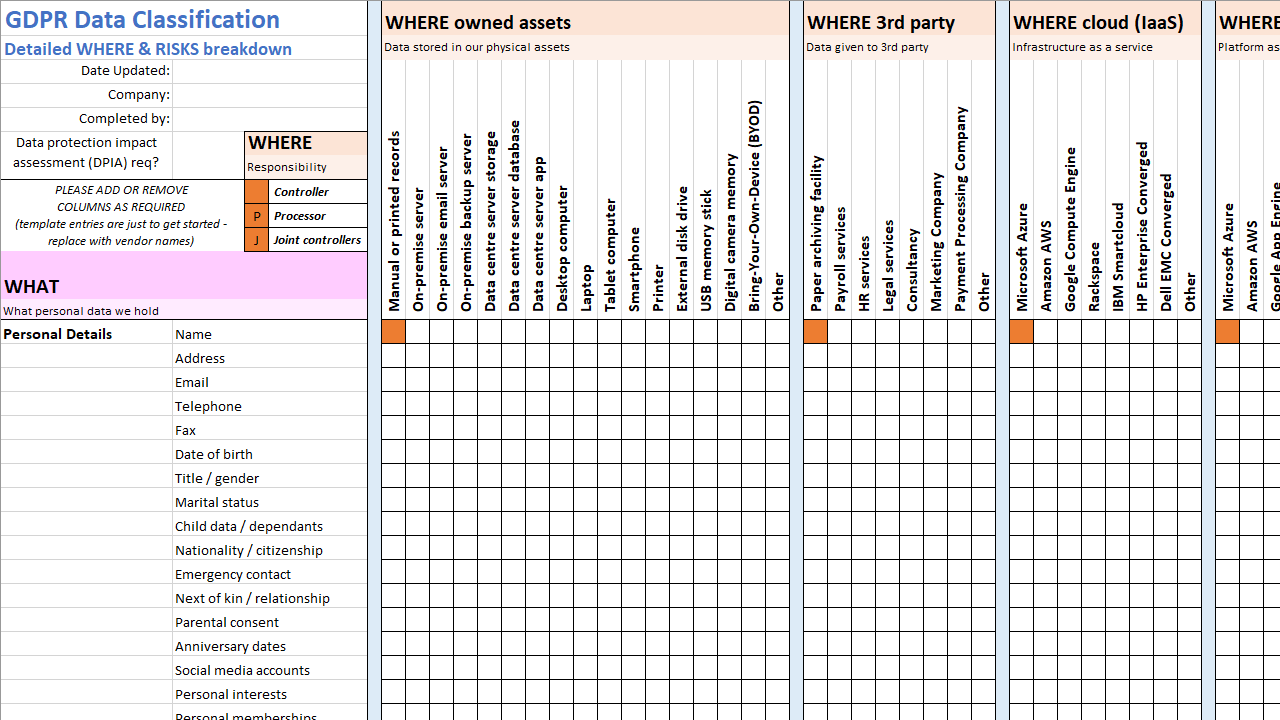Image resolution: width=1280 pixels, height=720 pixels.
Task: Click the orange Name cell under Paper archiving facility
Action: coord(815,333)
